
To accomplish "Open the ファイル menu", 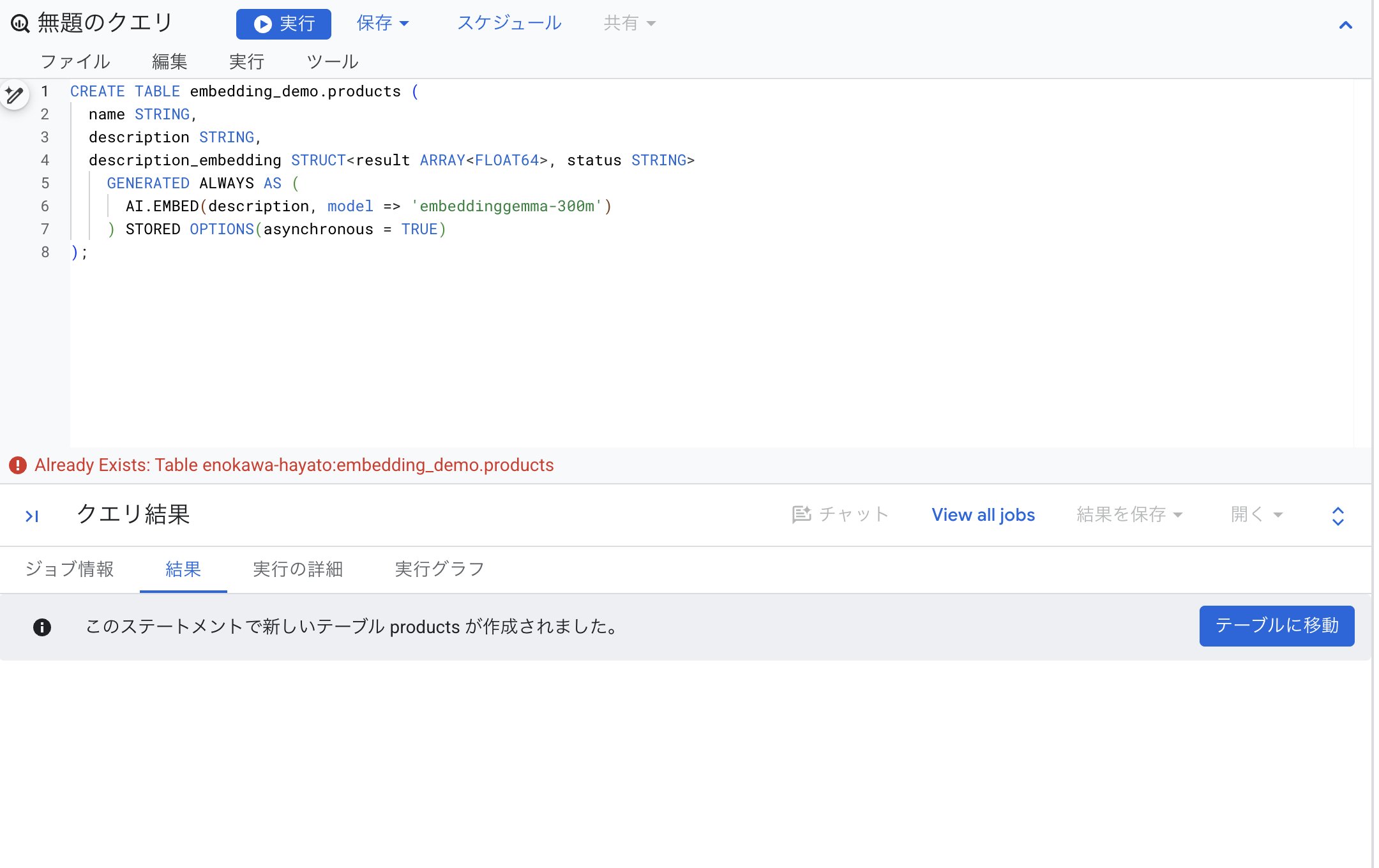I will (75, 62).
